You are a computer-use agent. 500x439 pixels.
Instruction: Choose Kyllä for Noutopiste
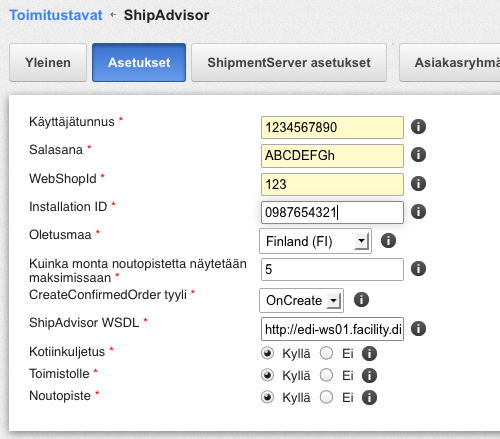pos(267,397)
